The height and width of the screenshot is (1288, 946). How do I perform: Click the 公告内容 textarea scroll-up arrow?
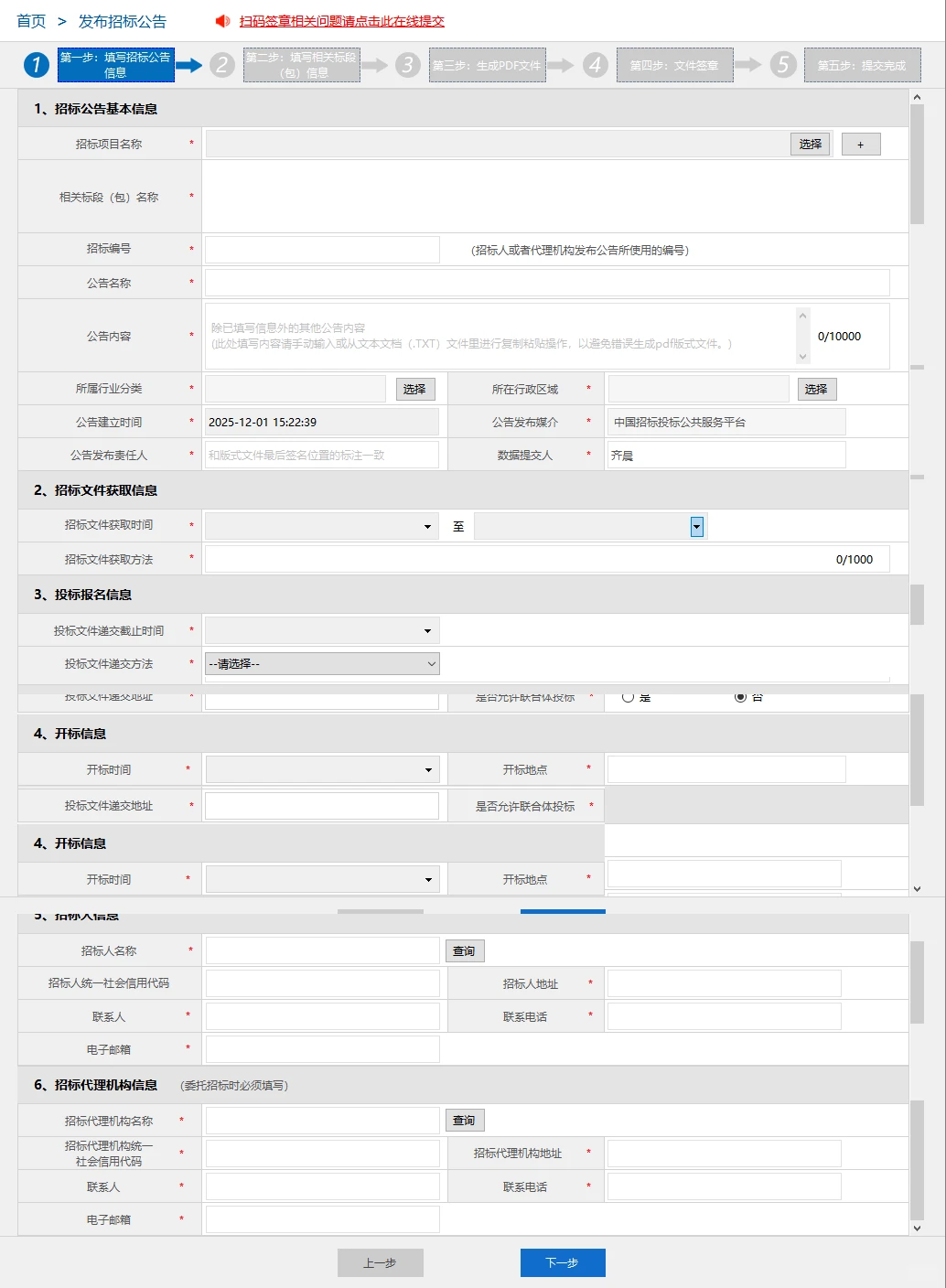[803, 317]
